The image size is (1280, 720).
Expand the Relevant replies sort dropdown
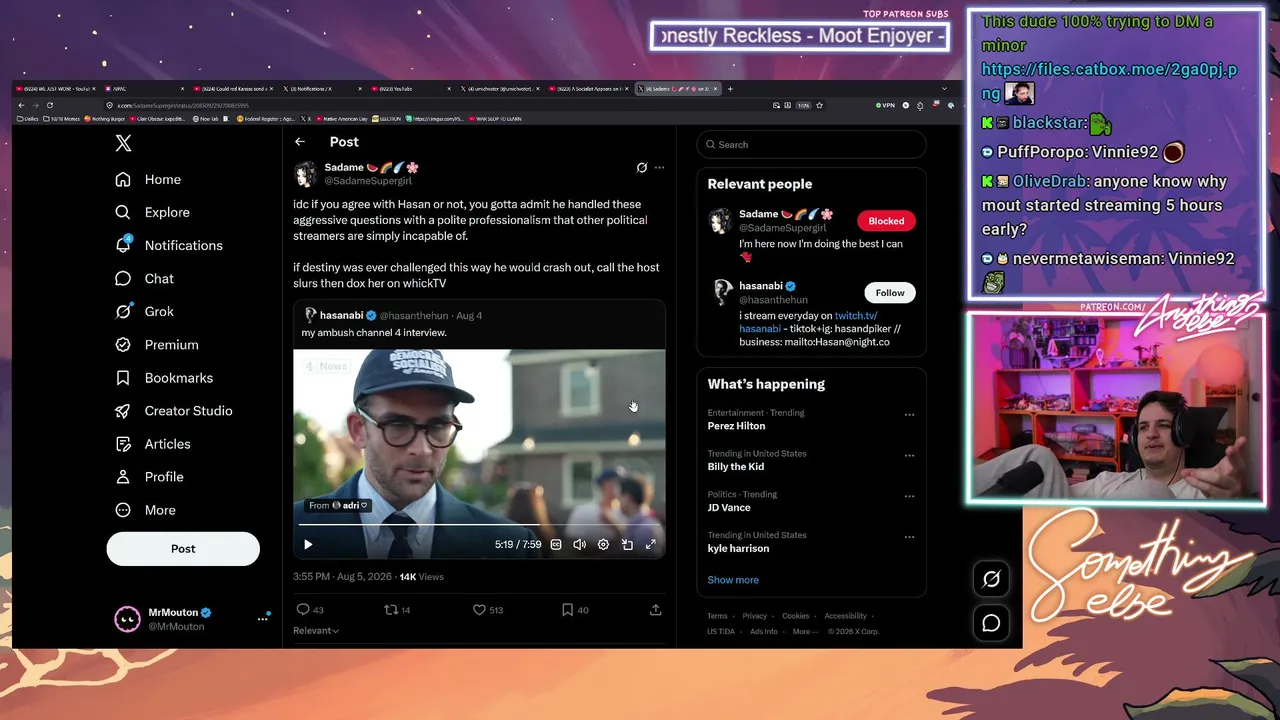tap(316, 631)
